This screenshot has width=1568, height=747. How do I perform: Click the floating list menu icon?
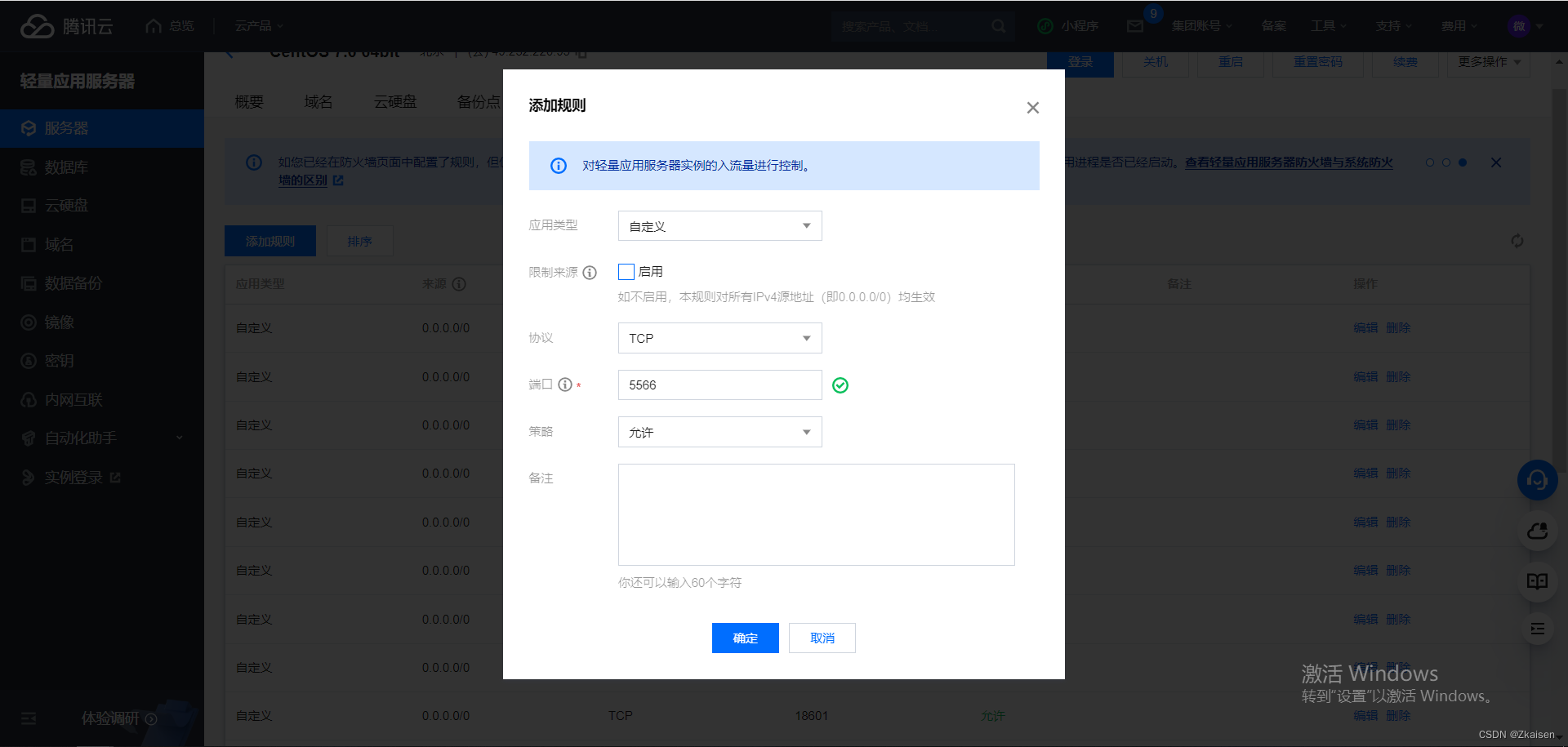[1538, 629]
